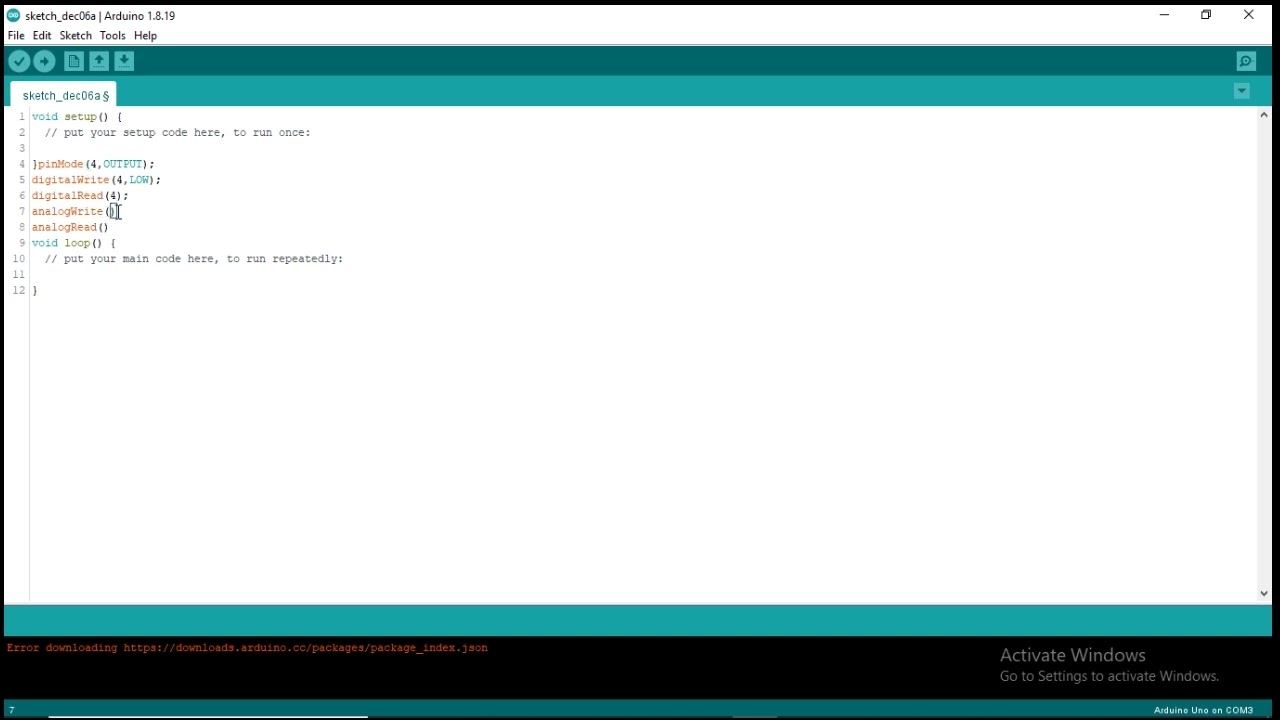Close the Arduino IDE window

point(1250,15)
